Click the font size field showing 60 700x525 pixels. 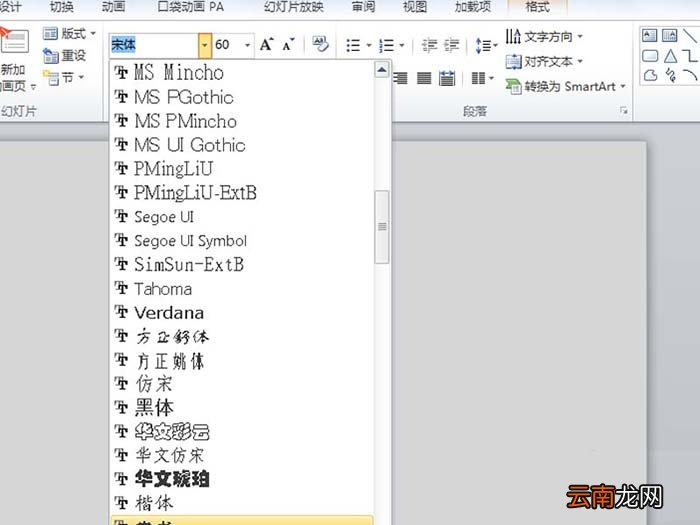228,45
